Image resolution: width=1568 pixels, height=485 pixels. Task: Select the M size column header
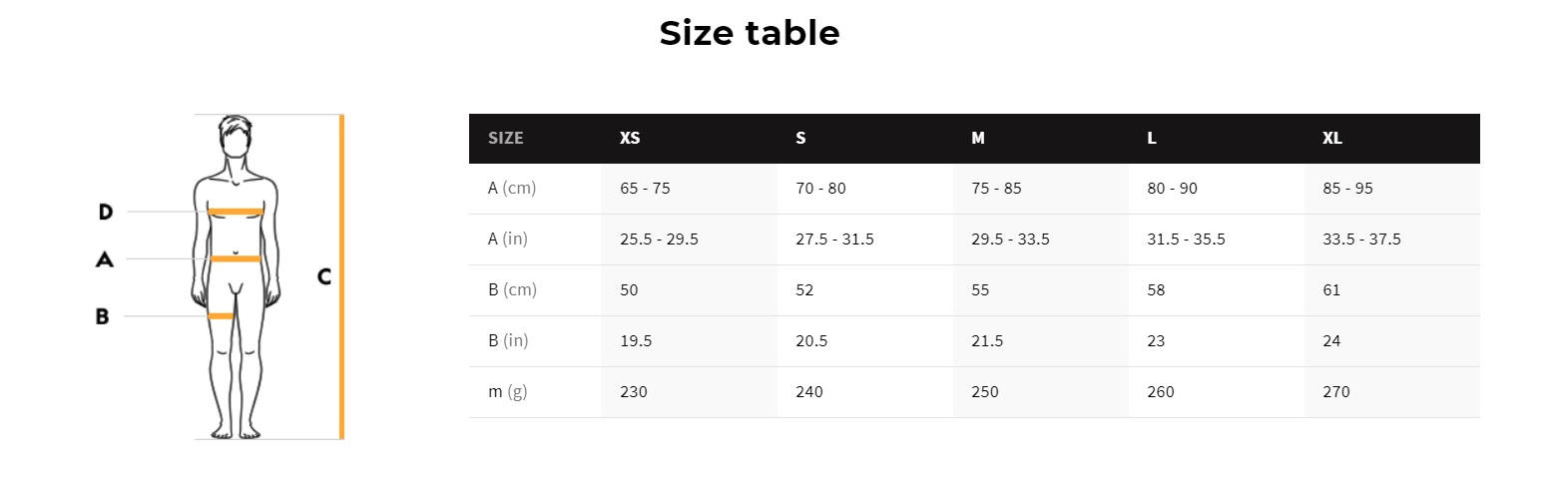coord(978,138)
